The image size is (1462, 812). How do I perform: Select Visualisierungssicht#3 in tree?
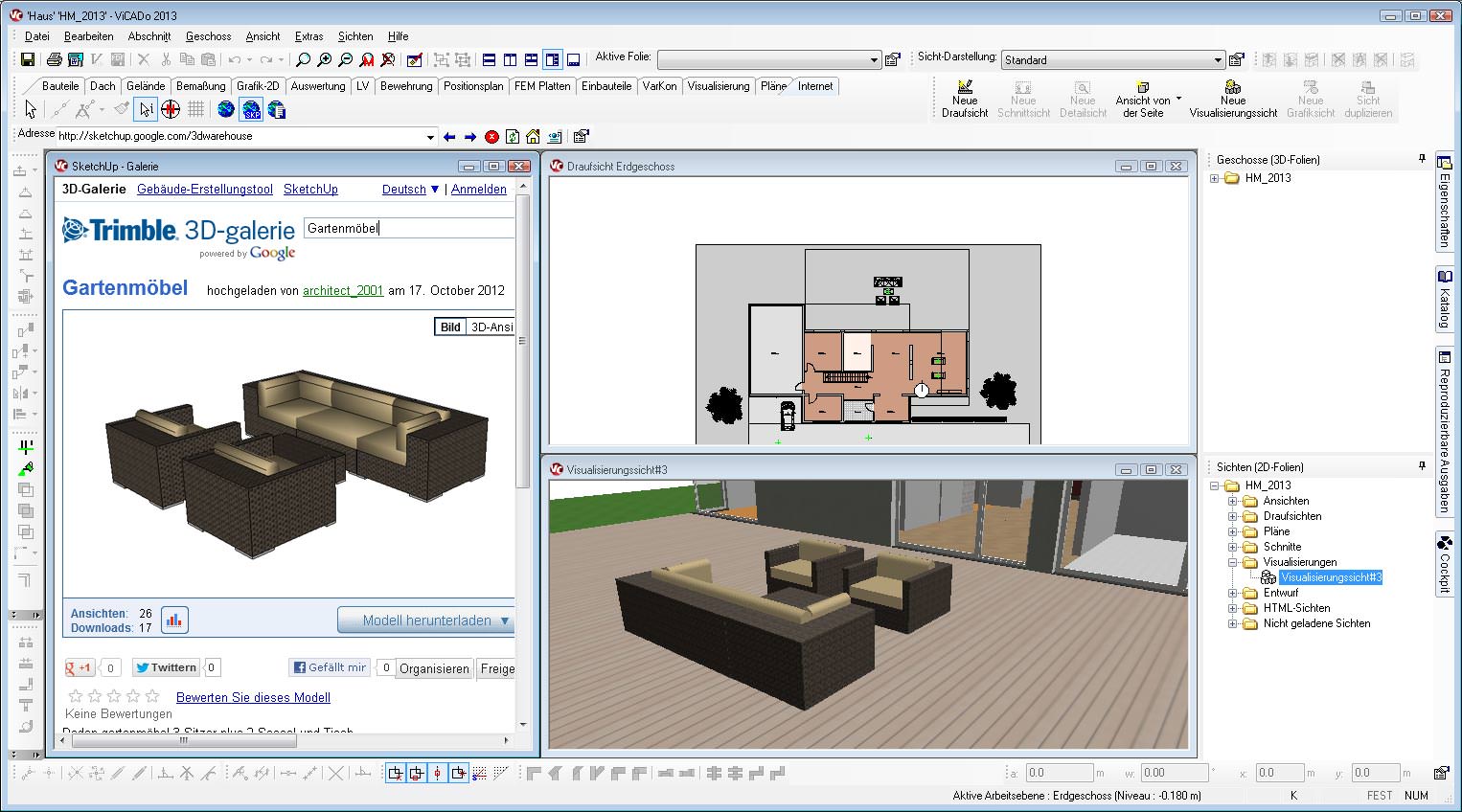pos(1331,577)
